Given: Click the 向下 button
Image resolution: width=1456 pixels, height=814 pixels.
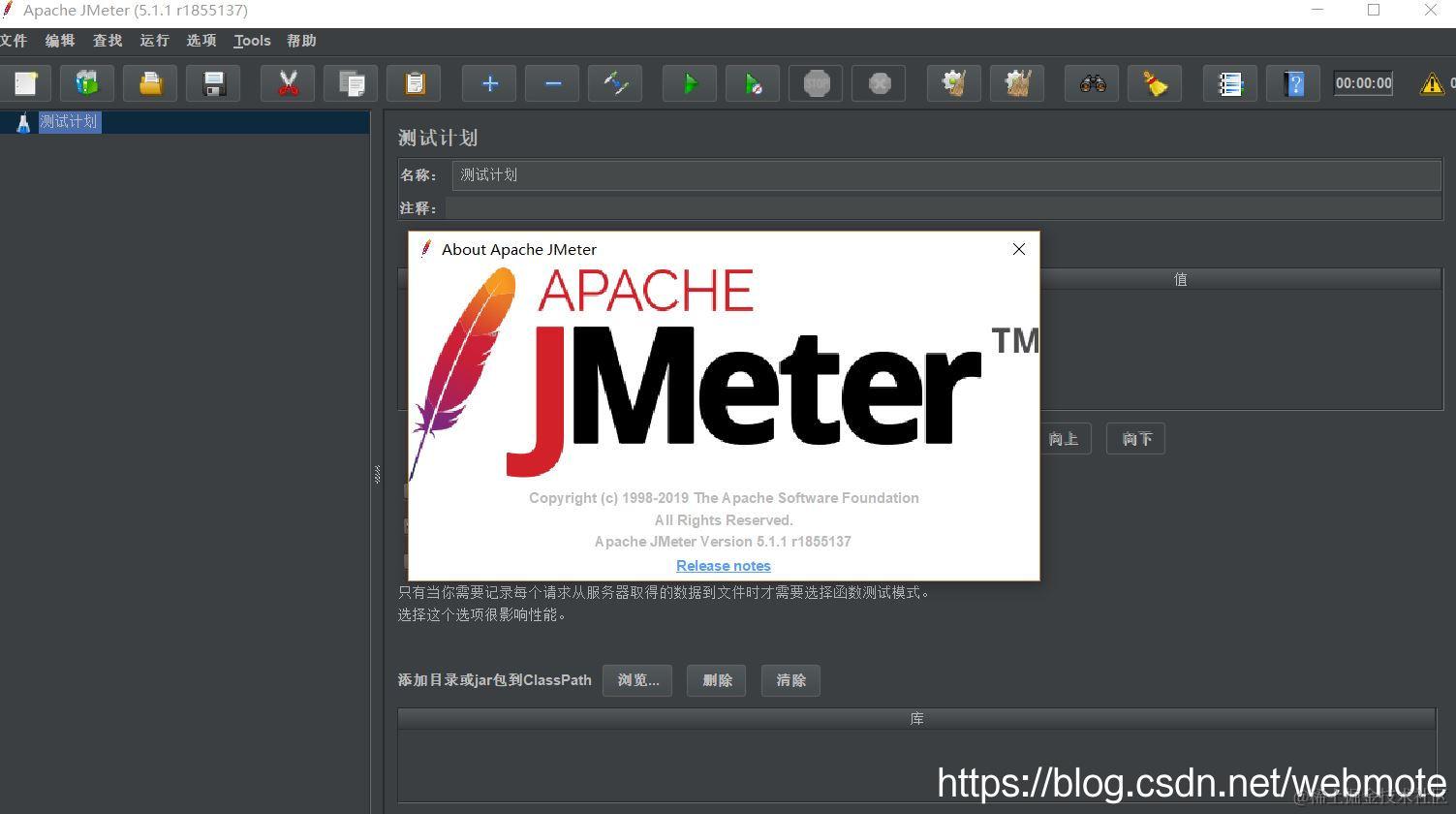Looking at the screenshot, I should click(x=1135, y=439).
